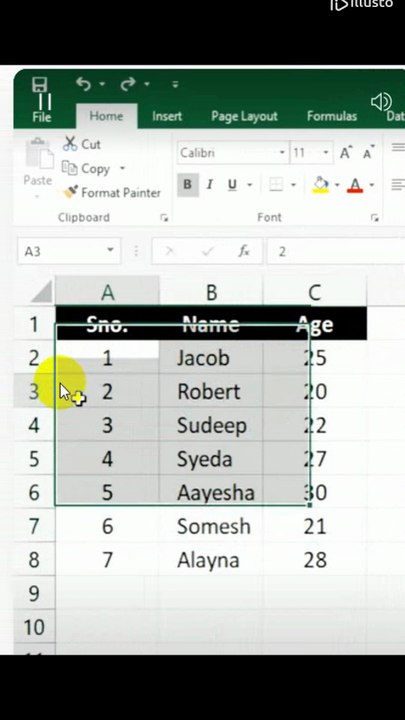Select row 7 header
Viewport: 405px width, 720px height.
click(x=34, y=526)
